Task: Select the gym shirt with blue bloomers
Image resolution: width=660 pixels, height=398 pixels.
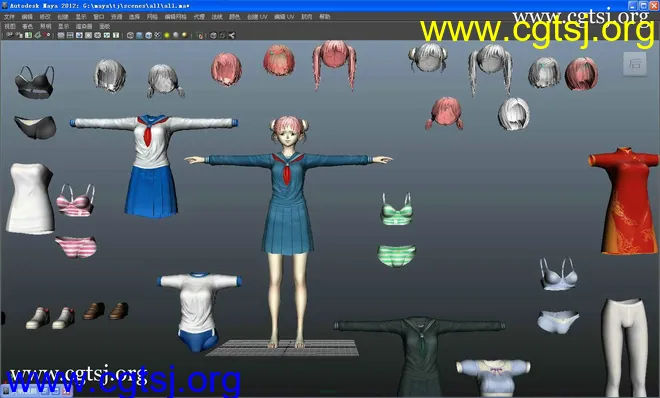Action: pyautogui.click(x=199, y=311)
